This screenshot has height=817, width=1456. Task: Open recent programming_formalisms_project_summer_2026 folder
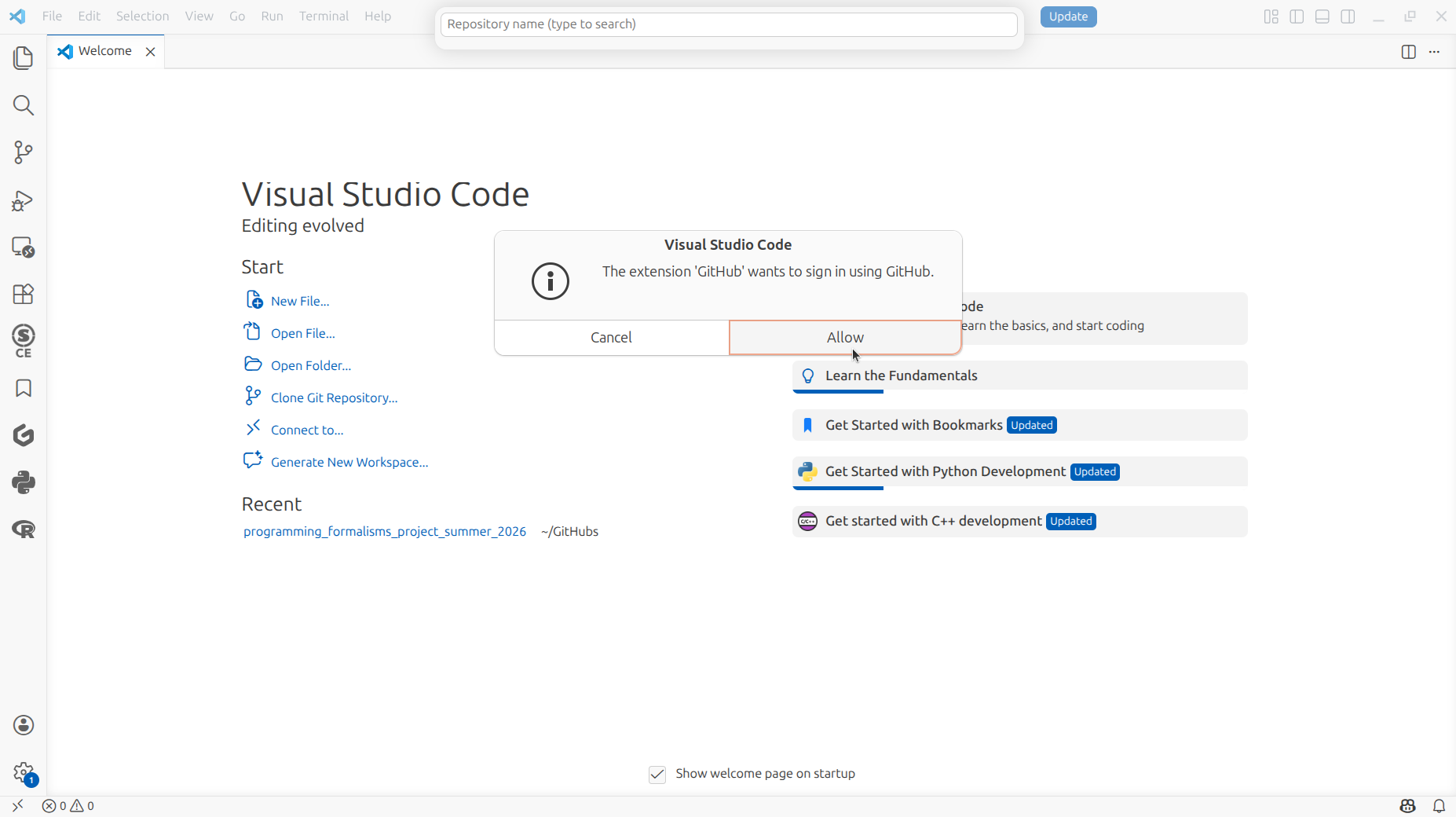[385, 531]
